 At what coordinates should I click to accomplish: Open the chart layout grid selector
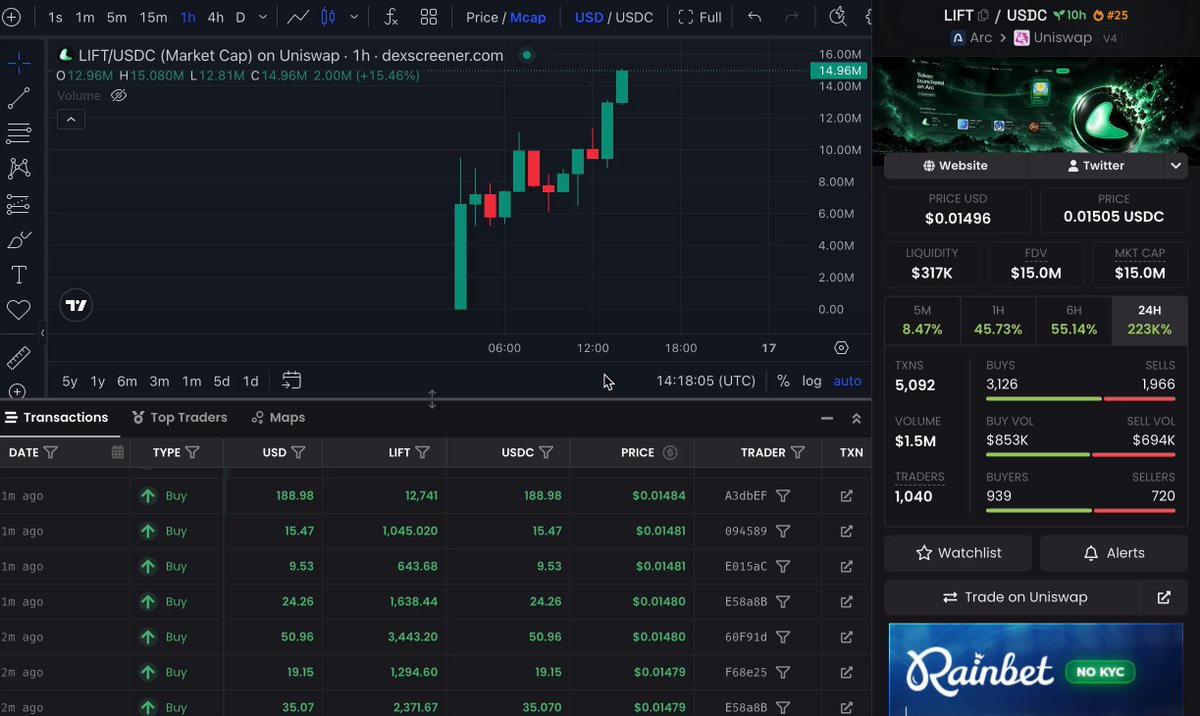[x=428, y=17]
